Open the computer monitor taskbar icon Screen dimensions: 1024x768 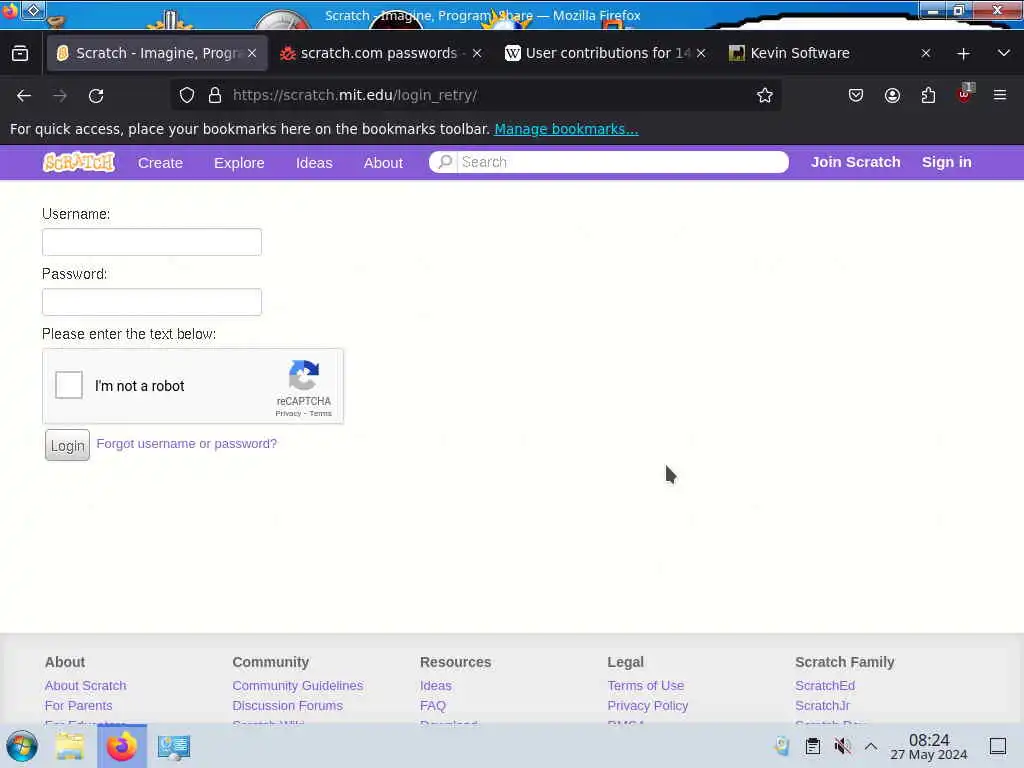click(x=174, y=746)
